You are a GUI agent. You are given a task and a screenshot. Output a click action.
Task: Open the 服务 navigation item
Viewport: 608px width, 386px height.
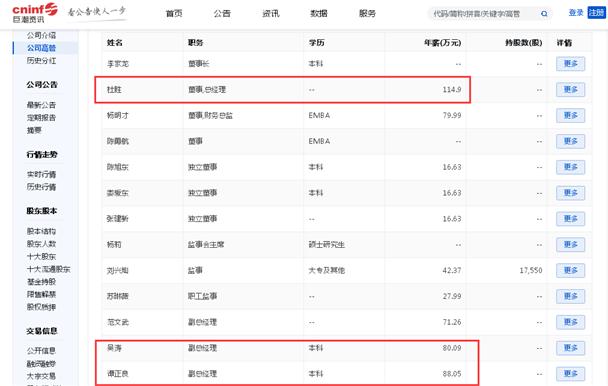(x=367, y=13)
